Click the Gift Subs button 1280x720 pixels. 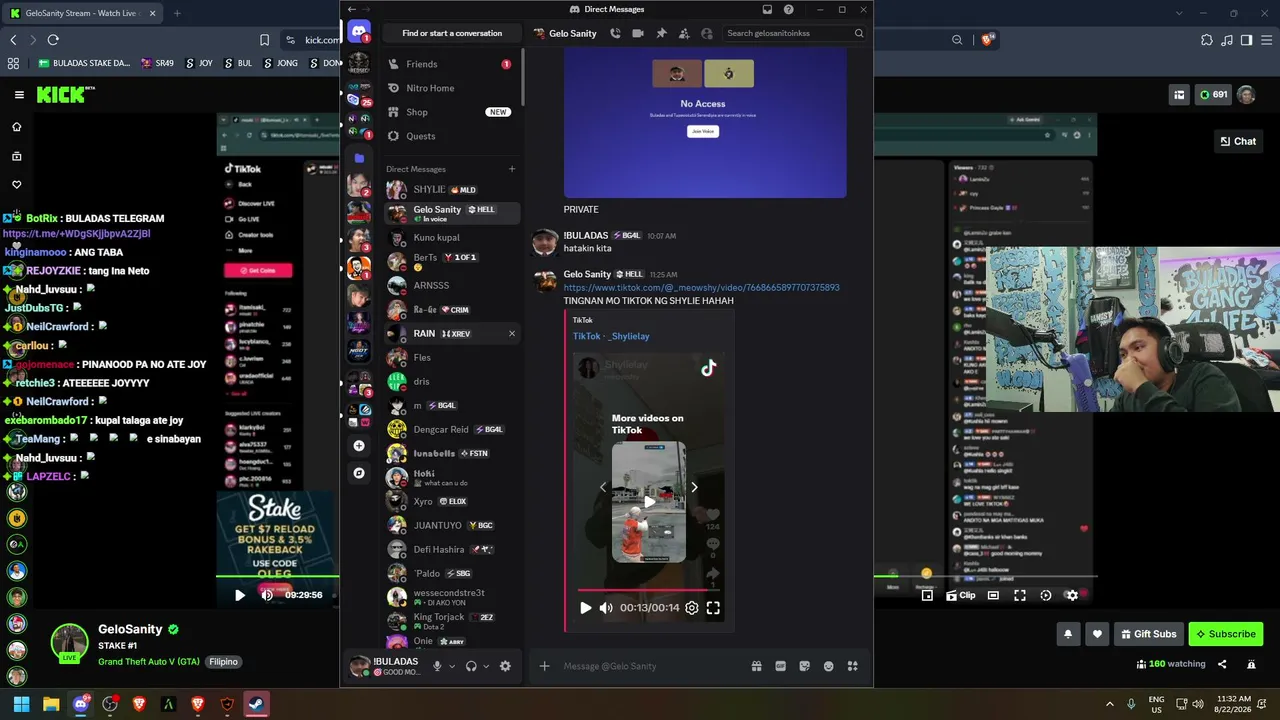pos(1147,634)
